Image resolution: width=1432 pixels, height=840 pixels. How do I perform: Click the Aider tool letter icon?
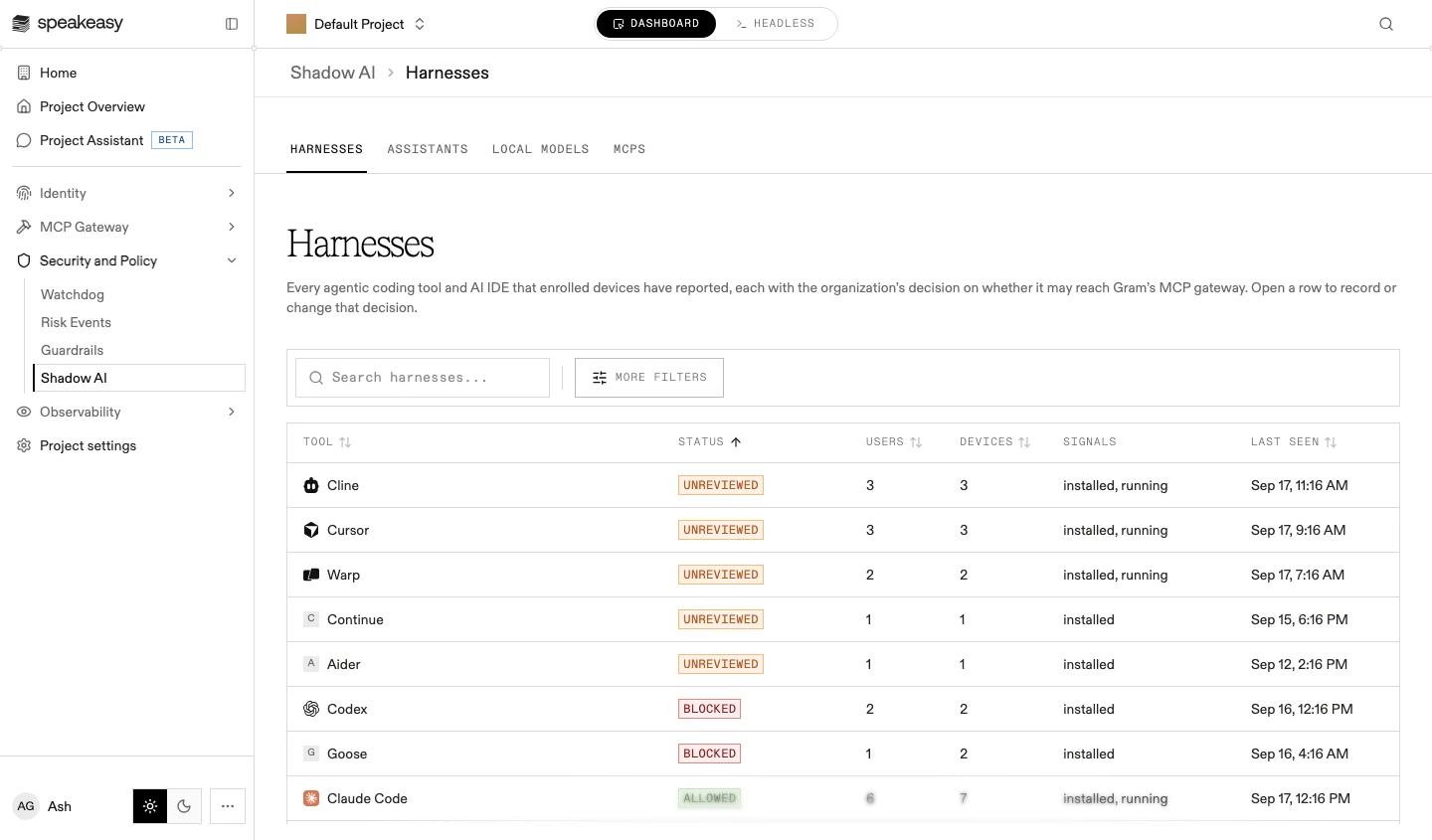311,663
